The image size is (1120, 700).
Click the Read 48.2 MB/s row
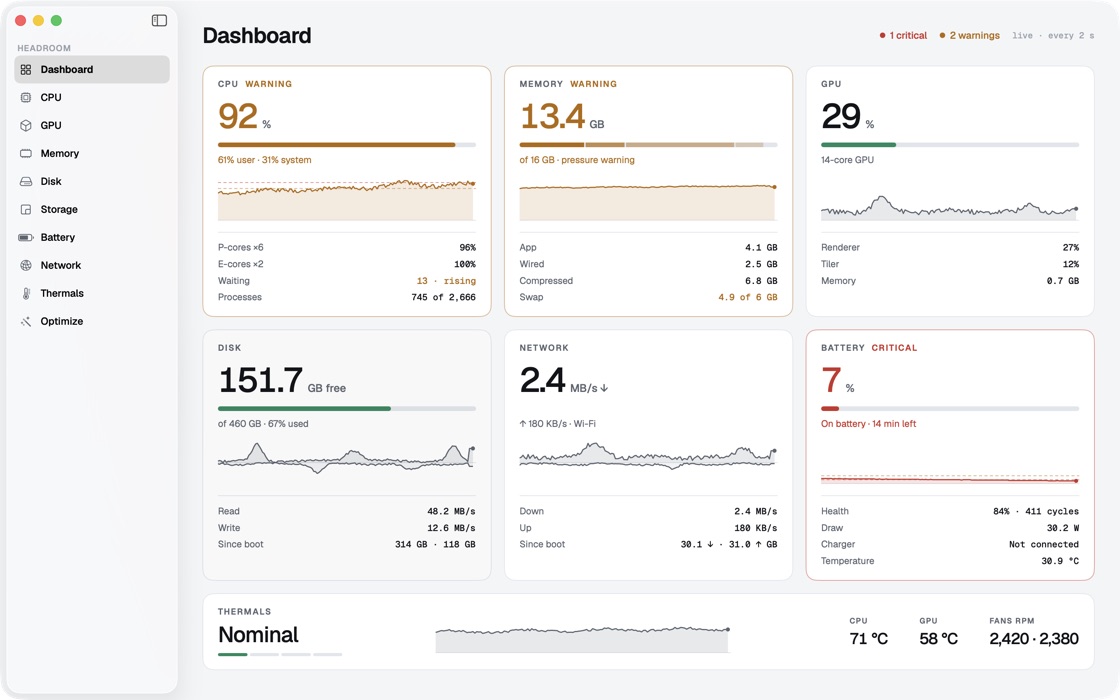(x=346, y=511)
